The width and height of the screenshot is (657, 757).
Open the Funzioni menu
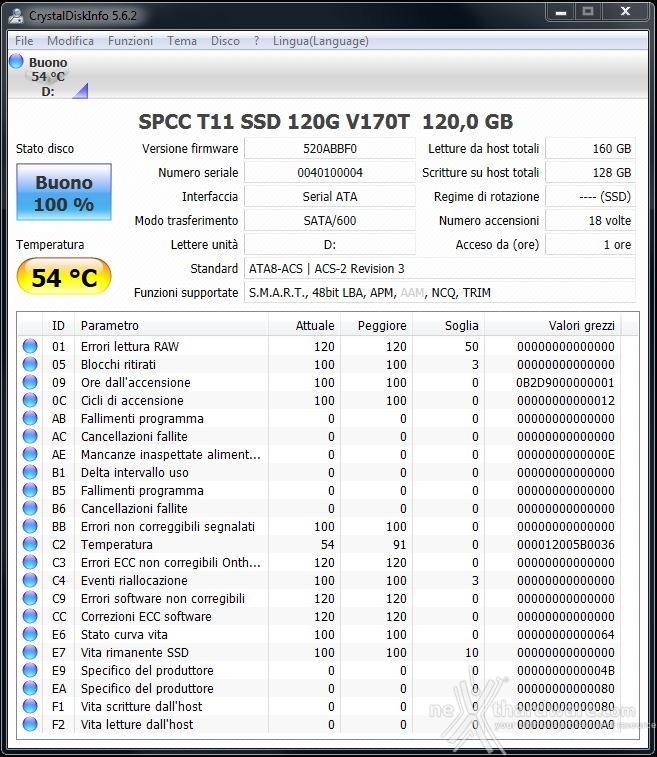(130, 41)
